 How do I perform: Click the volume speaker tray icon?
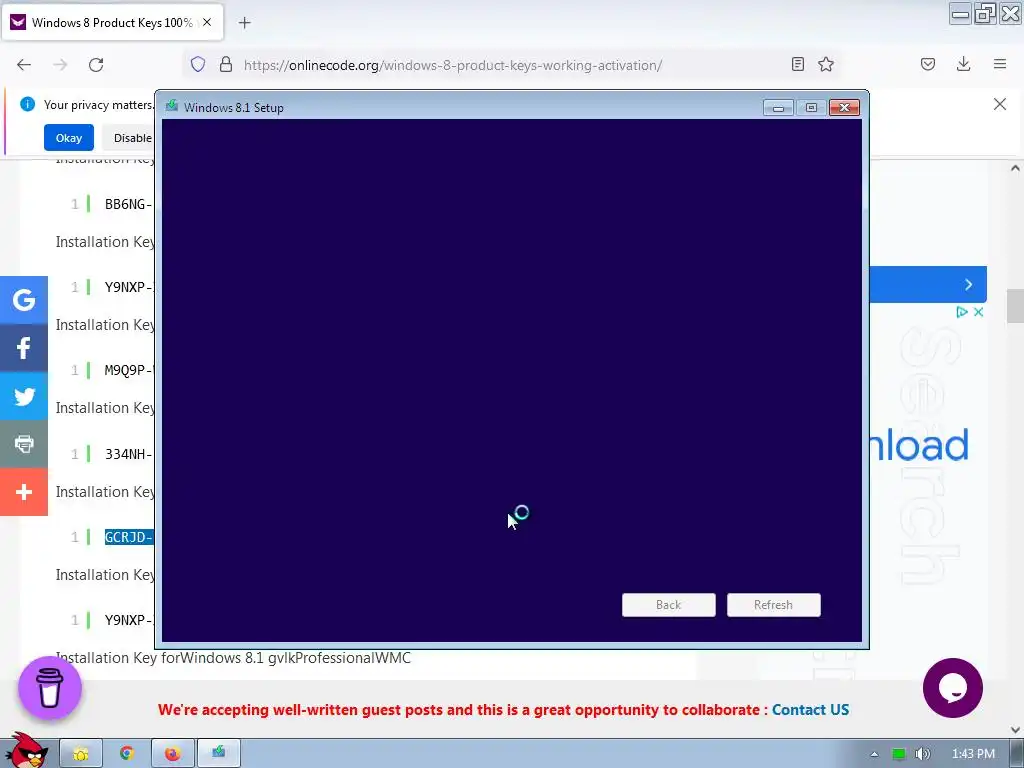923,754
